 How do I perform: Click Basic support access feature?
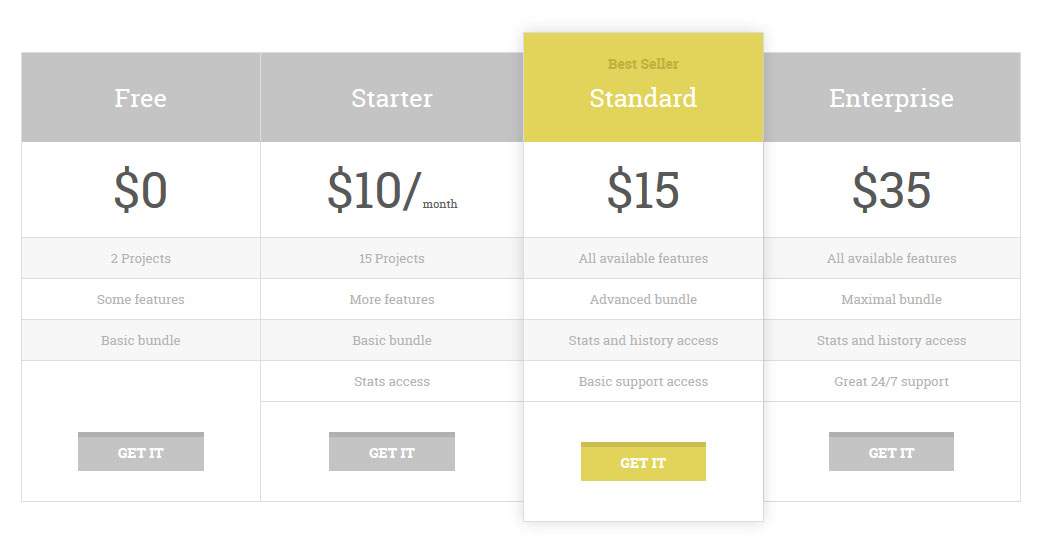[x=643, y=382]
